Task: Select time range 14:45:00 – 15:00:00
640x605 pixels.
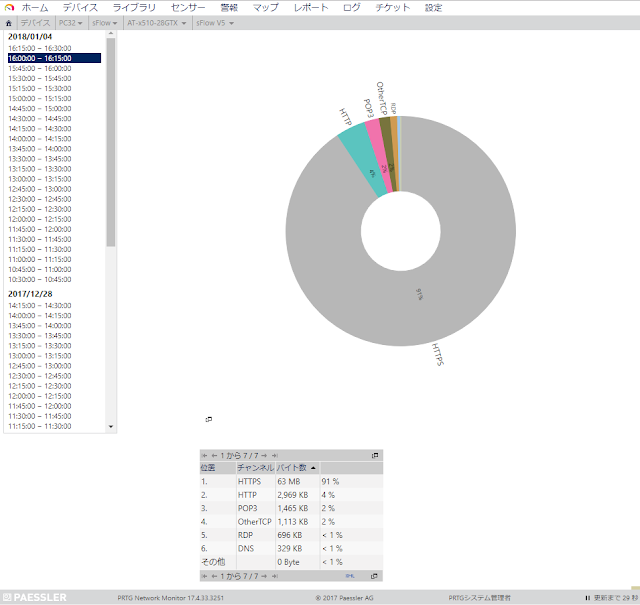Action: tap(40, 109)
